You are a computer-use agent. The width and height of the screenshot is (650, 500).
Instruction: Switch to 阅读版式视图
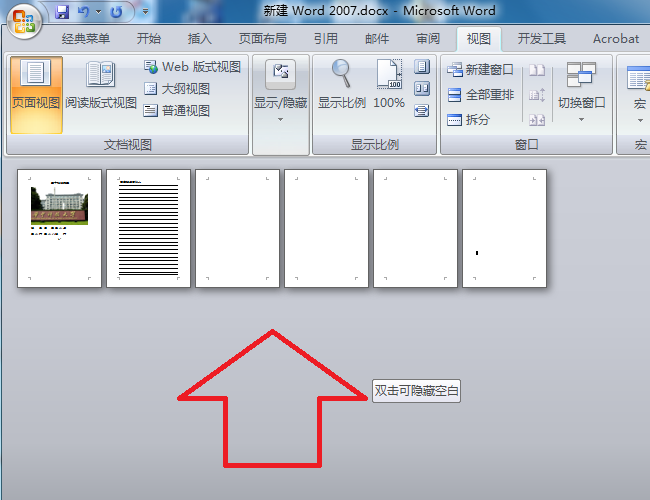[101, 86]
